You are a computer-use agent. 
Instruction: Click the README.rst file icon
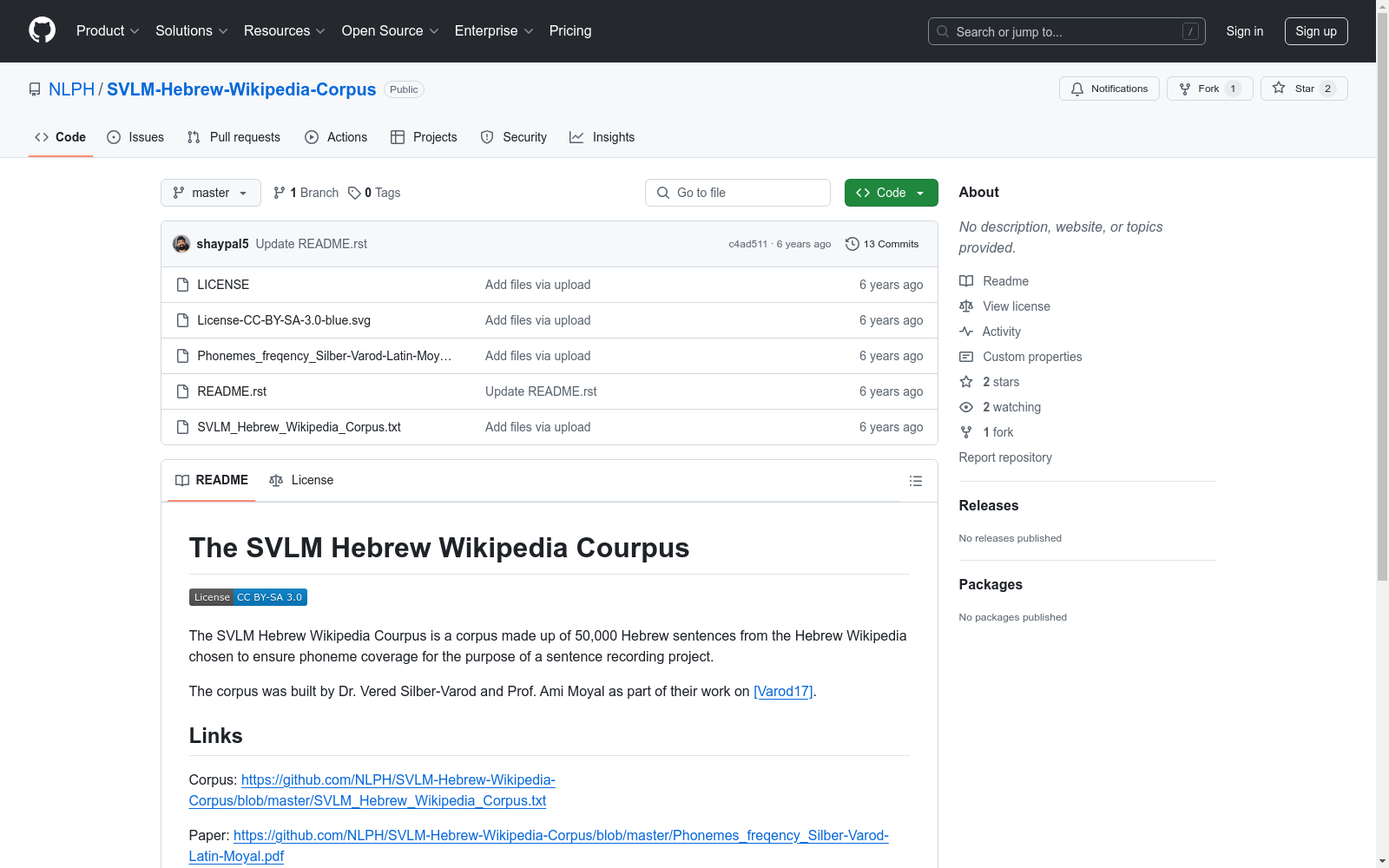pos(182,391)
